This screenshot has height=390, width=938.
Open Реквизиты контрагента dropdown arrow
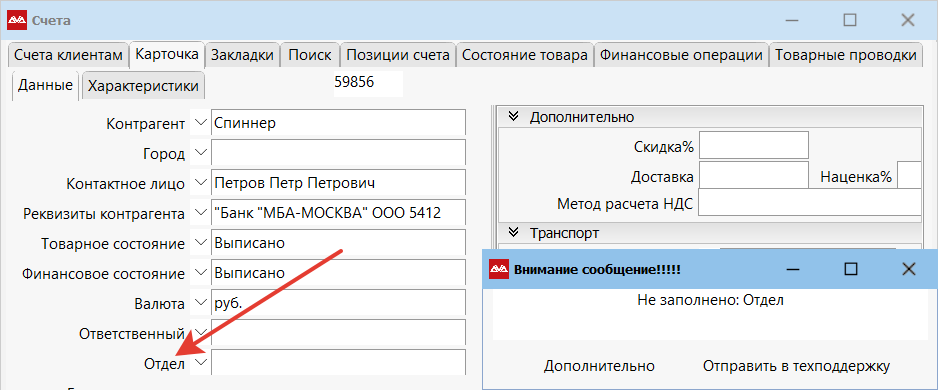pos(200,213)
